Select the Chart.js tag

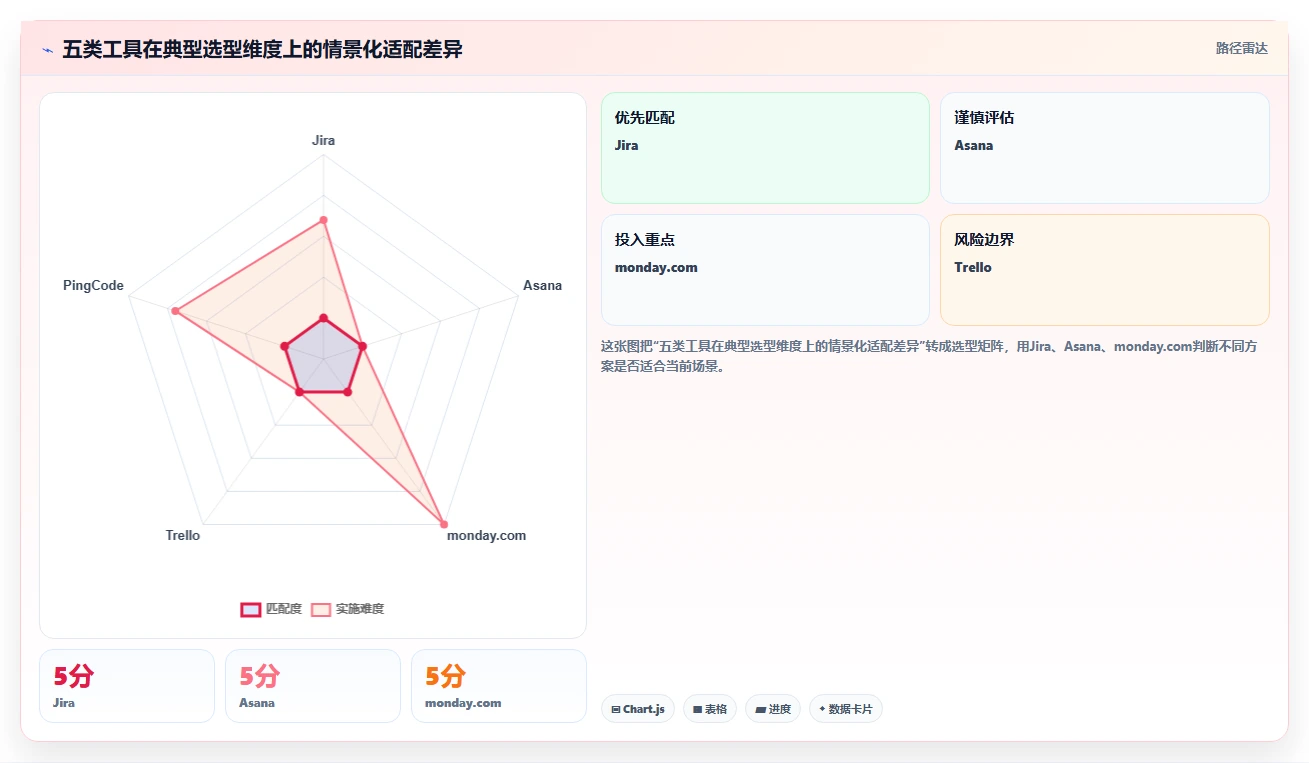pos(638,709)
